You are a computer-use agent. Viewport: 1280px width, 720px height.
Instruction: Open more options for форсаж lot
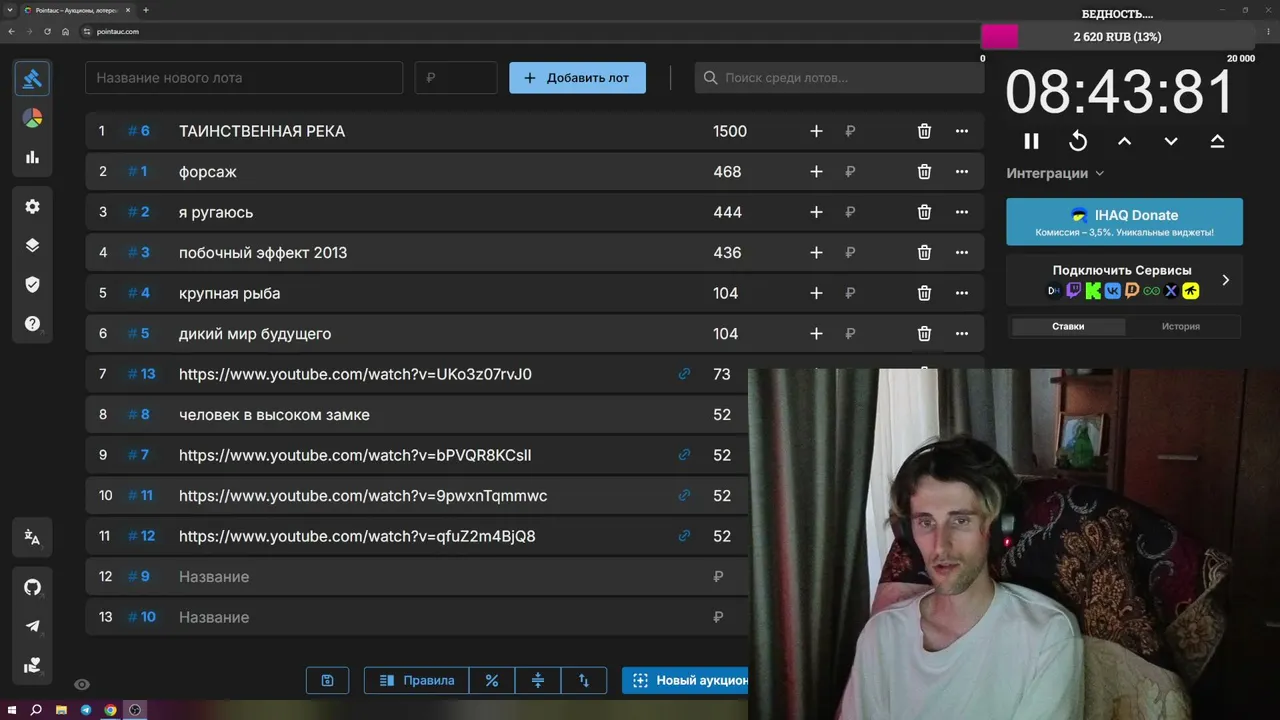tap(962, 172)
